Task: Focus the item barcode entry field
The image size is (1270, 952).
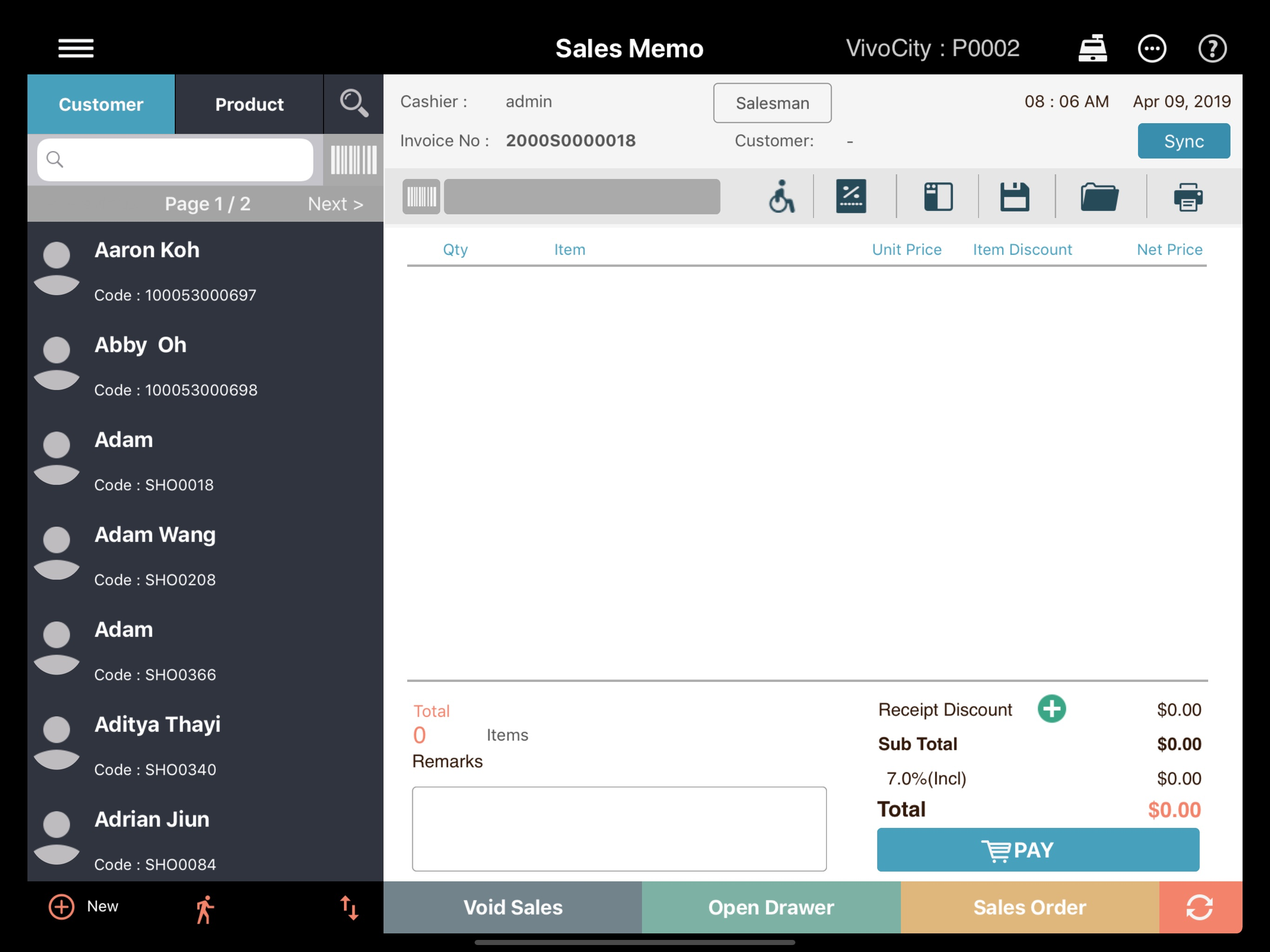Action: (582, 196)
